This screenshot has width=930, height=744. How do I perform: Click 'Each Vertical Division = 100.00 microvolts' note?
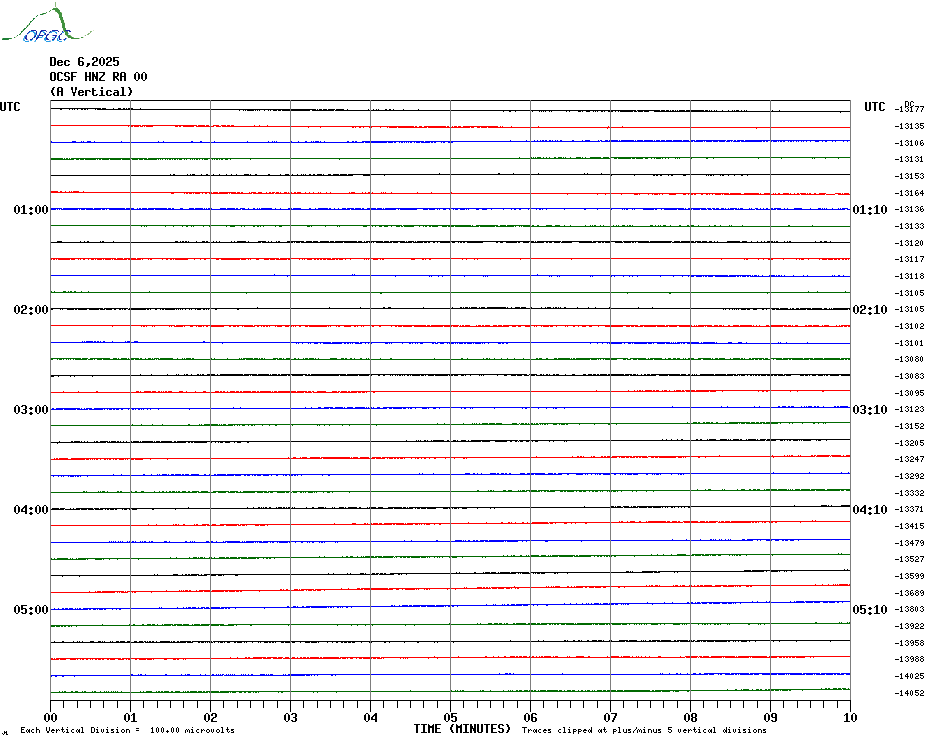coord(128,730)
